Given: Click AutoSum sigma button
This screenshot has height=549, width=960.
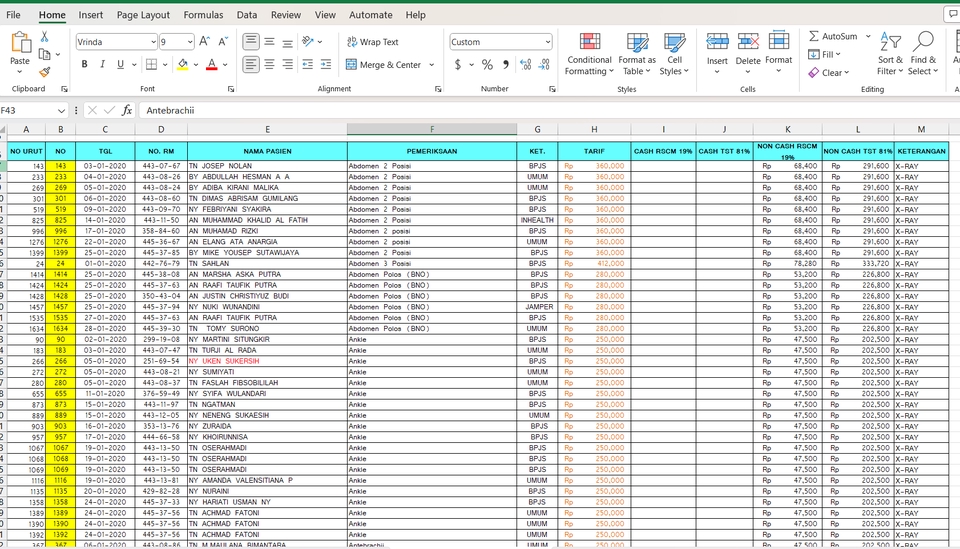Looking at the screenshot, I should pyautogui.click(x=833, y=36).
